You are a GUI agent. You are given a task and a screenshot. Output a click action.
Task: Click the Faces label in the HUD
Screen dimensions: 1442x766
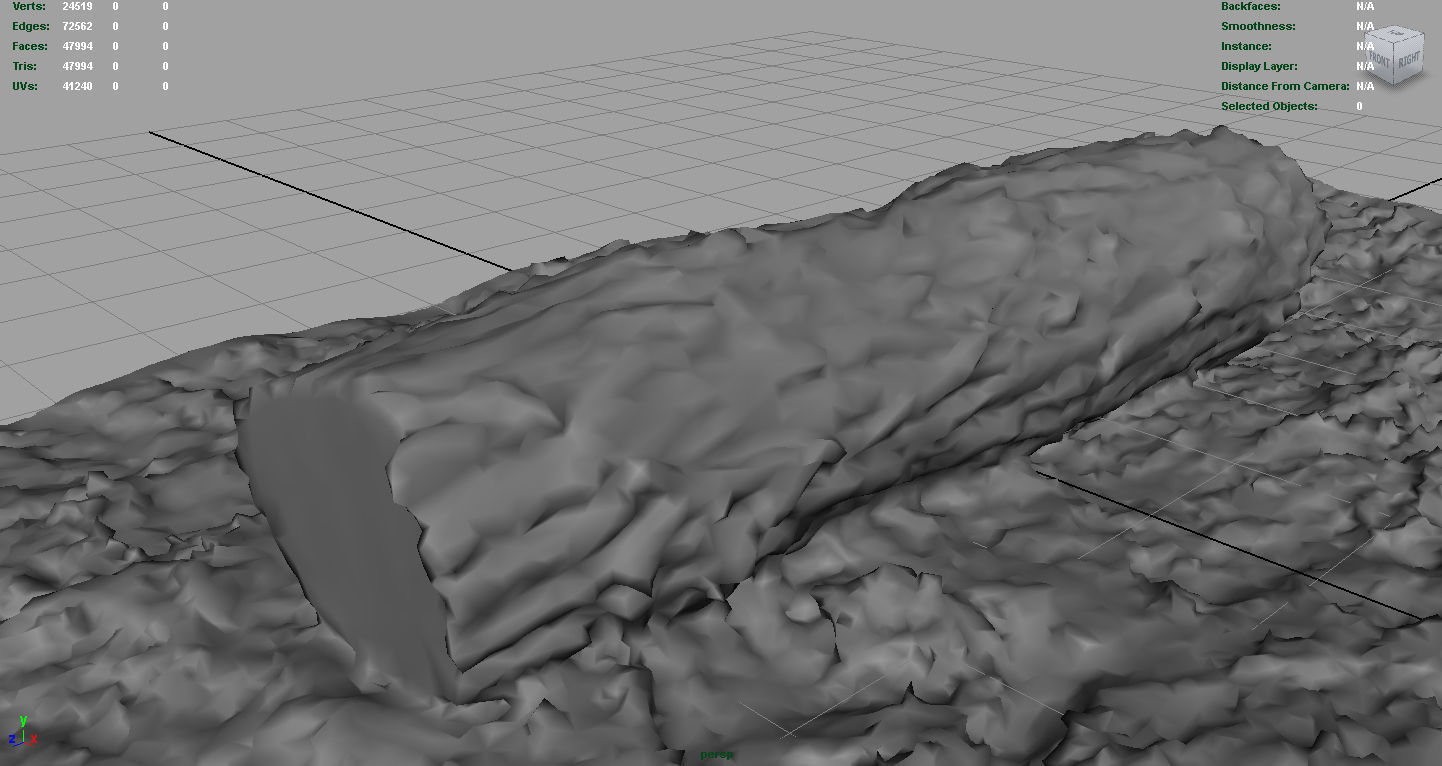point(29,46)
